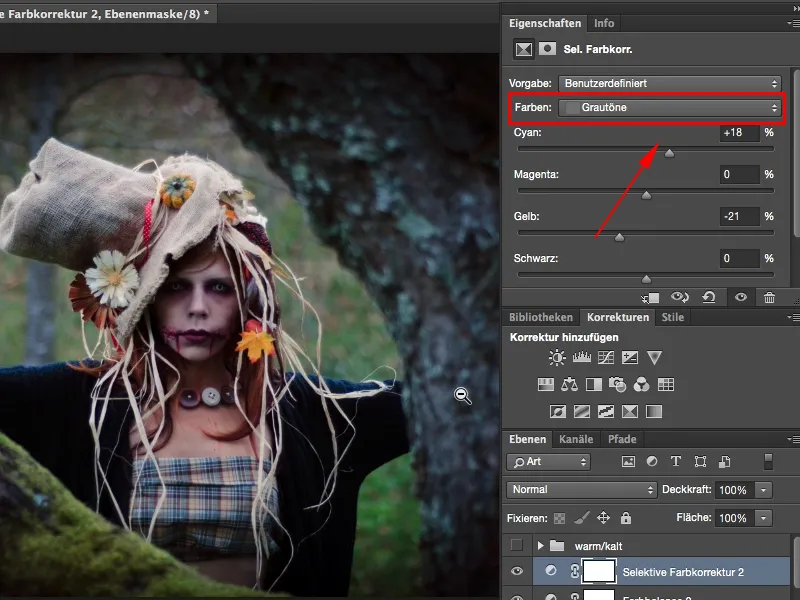Click the Deckkraft 100% value field

click(734, 490)
